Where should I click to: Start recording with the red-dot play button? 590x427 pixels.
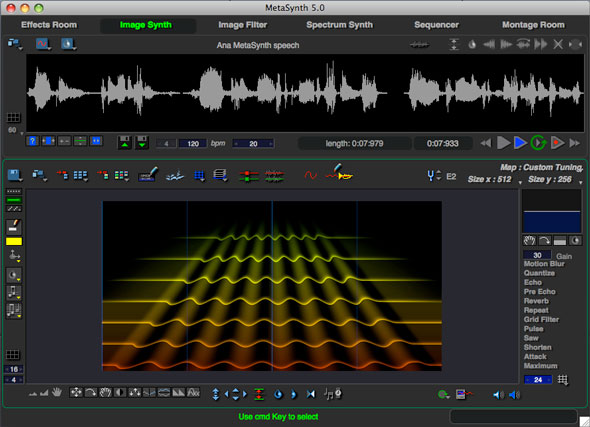click(x=557, y=143)
